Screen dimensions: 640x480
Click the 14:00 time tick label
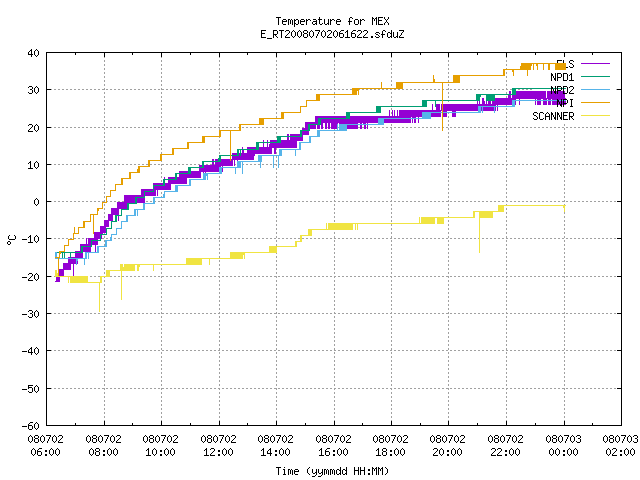(276, 452)
